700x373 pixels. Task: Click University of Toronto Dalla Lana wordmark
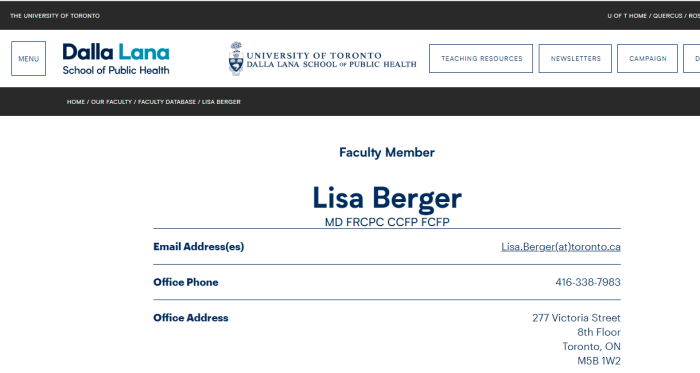(x=331, y=60)
